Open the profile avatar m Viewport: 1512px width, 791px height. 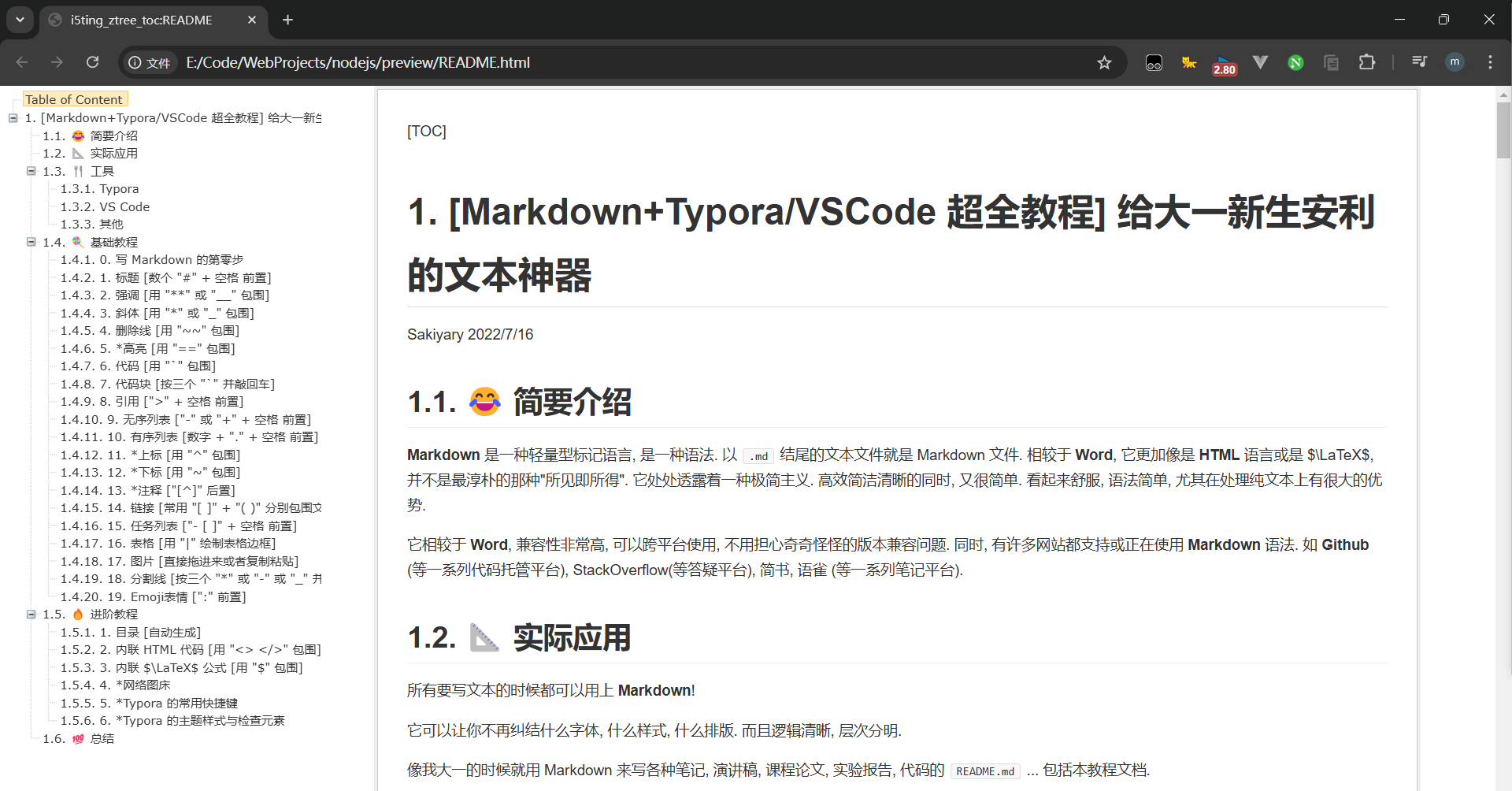[x=1455, y=62]
